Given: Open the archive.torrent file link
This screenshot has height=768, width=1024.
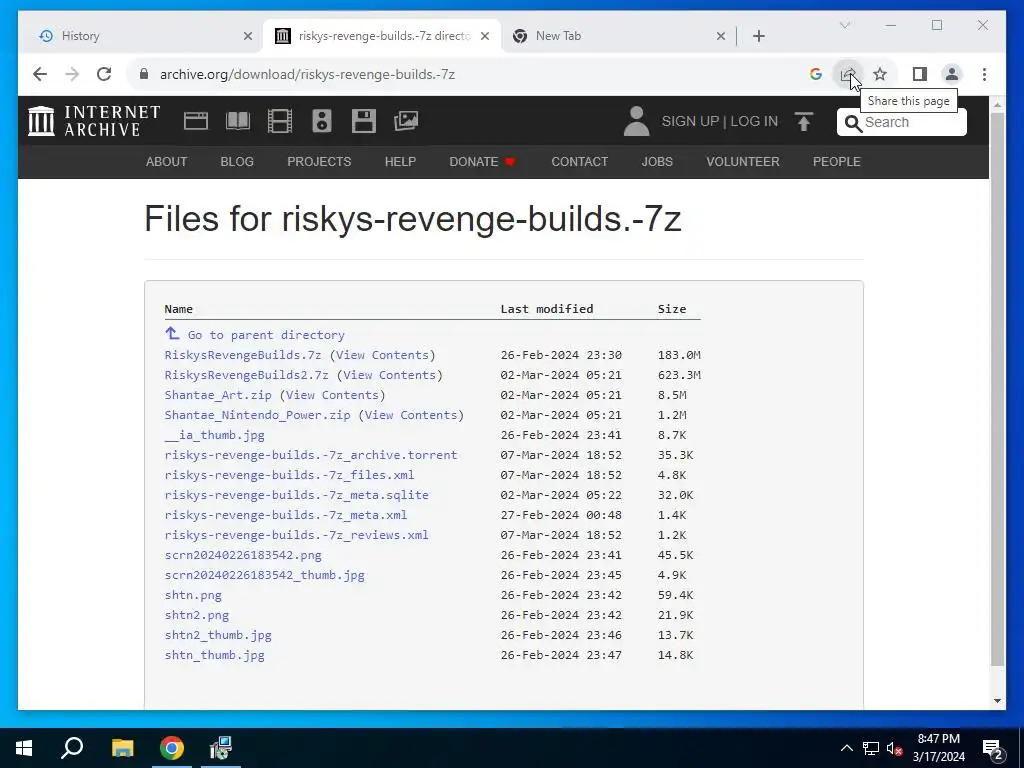Looking at the screenshot, I should [x=311, y=455].
